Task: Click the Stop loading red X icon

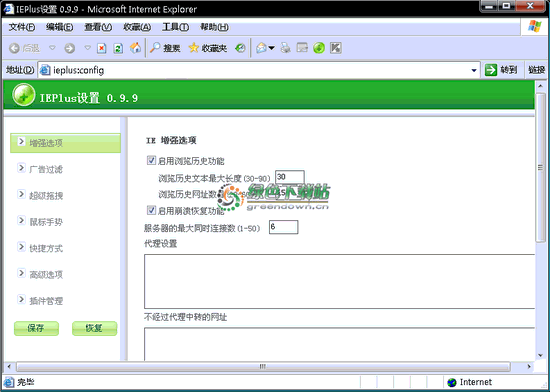Action: (x=101, y=48)
